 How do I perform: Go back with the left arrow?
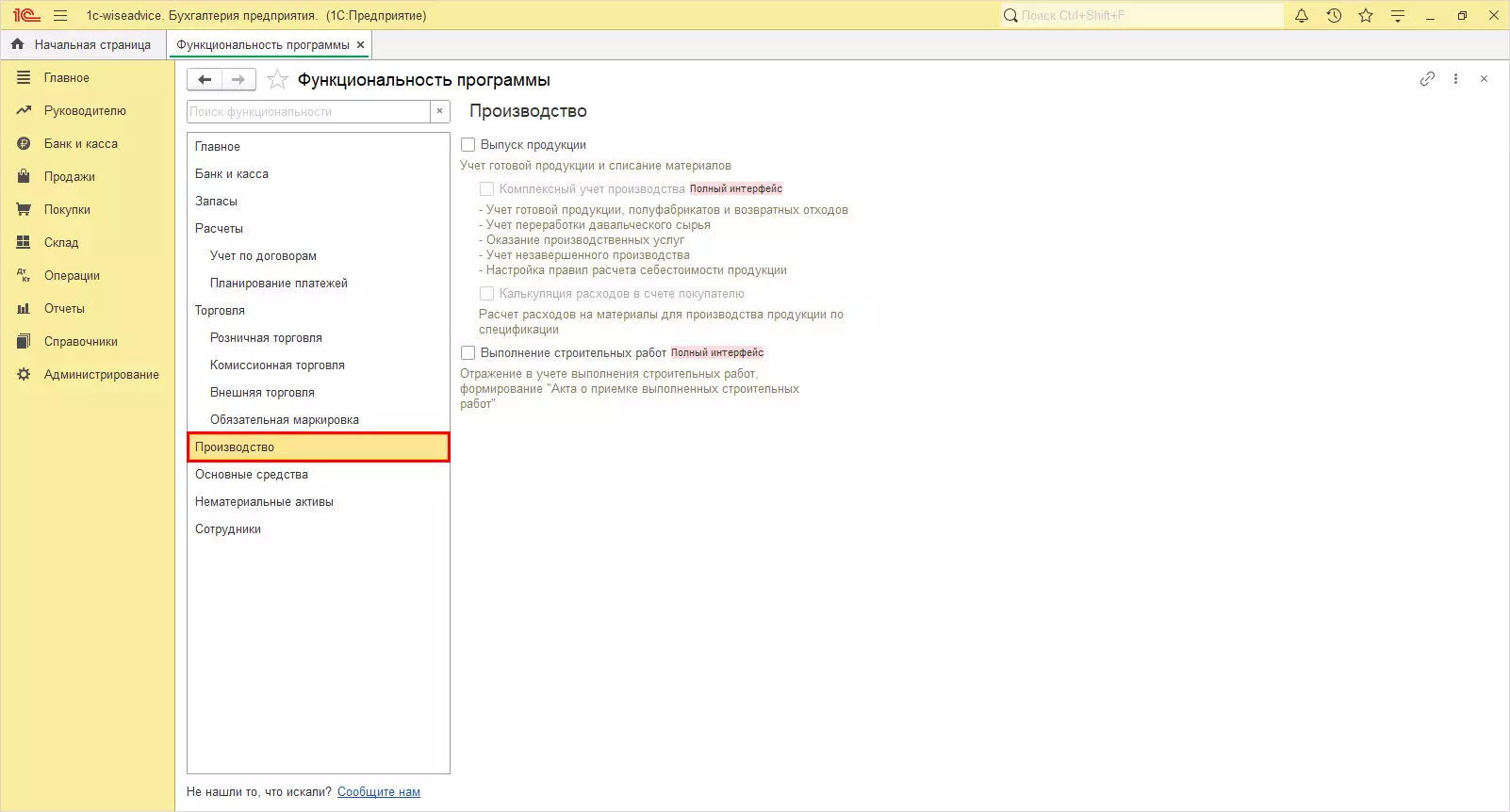tap(205, 80)
